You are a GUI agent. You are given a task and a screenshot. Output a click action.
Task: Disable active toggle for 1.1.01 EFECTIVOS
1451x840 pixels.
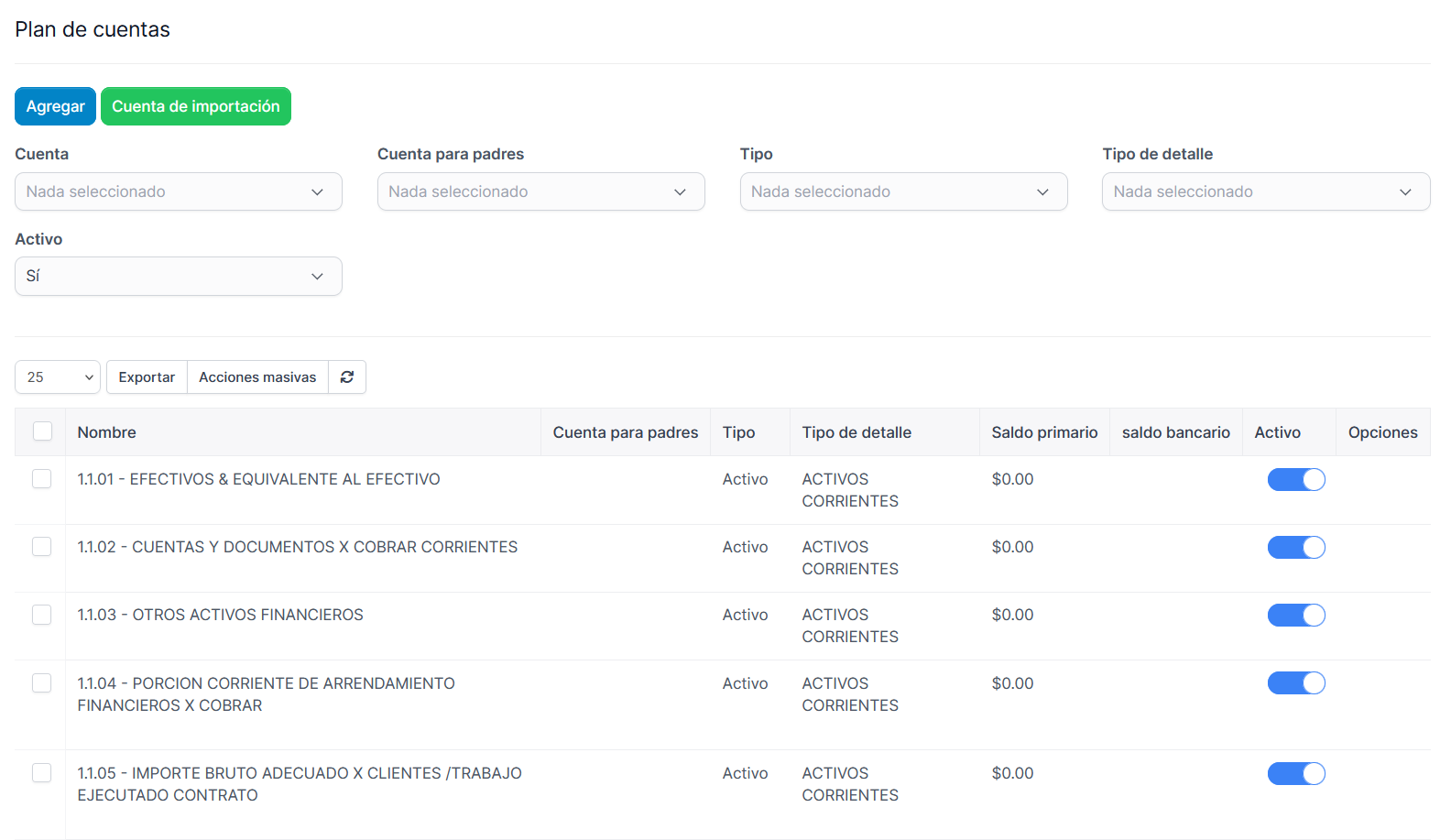(1295, 480)
